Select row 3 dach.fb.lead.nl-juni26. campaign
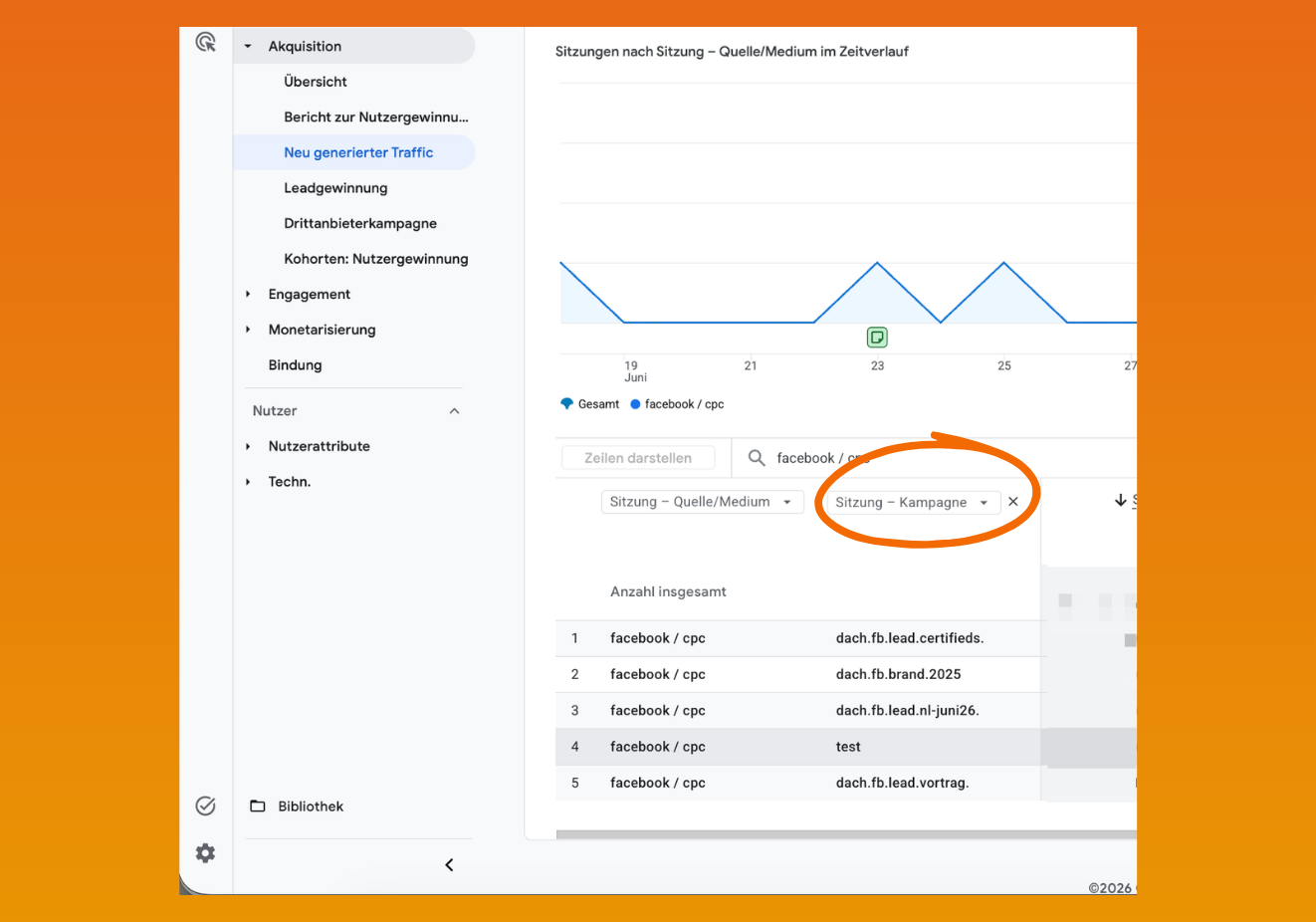 click(x=908, y=711)
